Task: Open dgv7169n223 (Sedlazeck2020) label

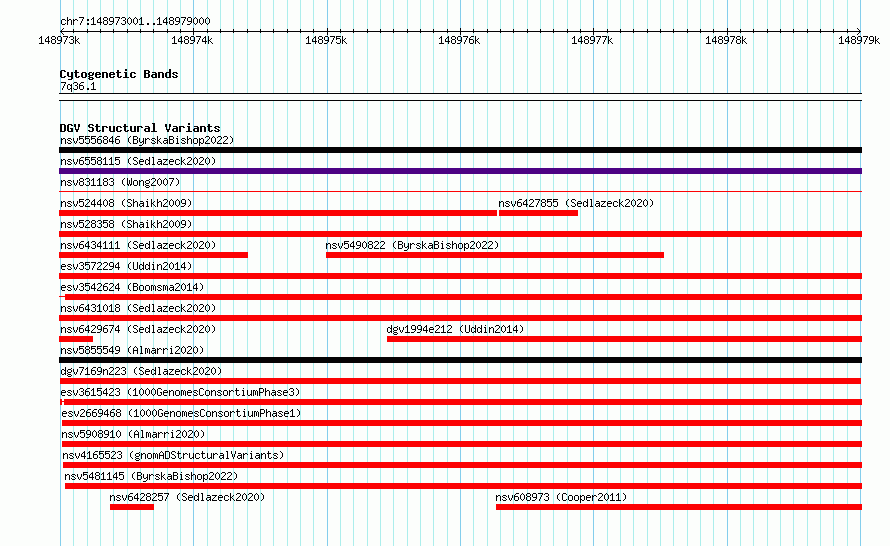Action: (x=141, y=371)
